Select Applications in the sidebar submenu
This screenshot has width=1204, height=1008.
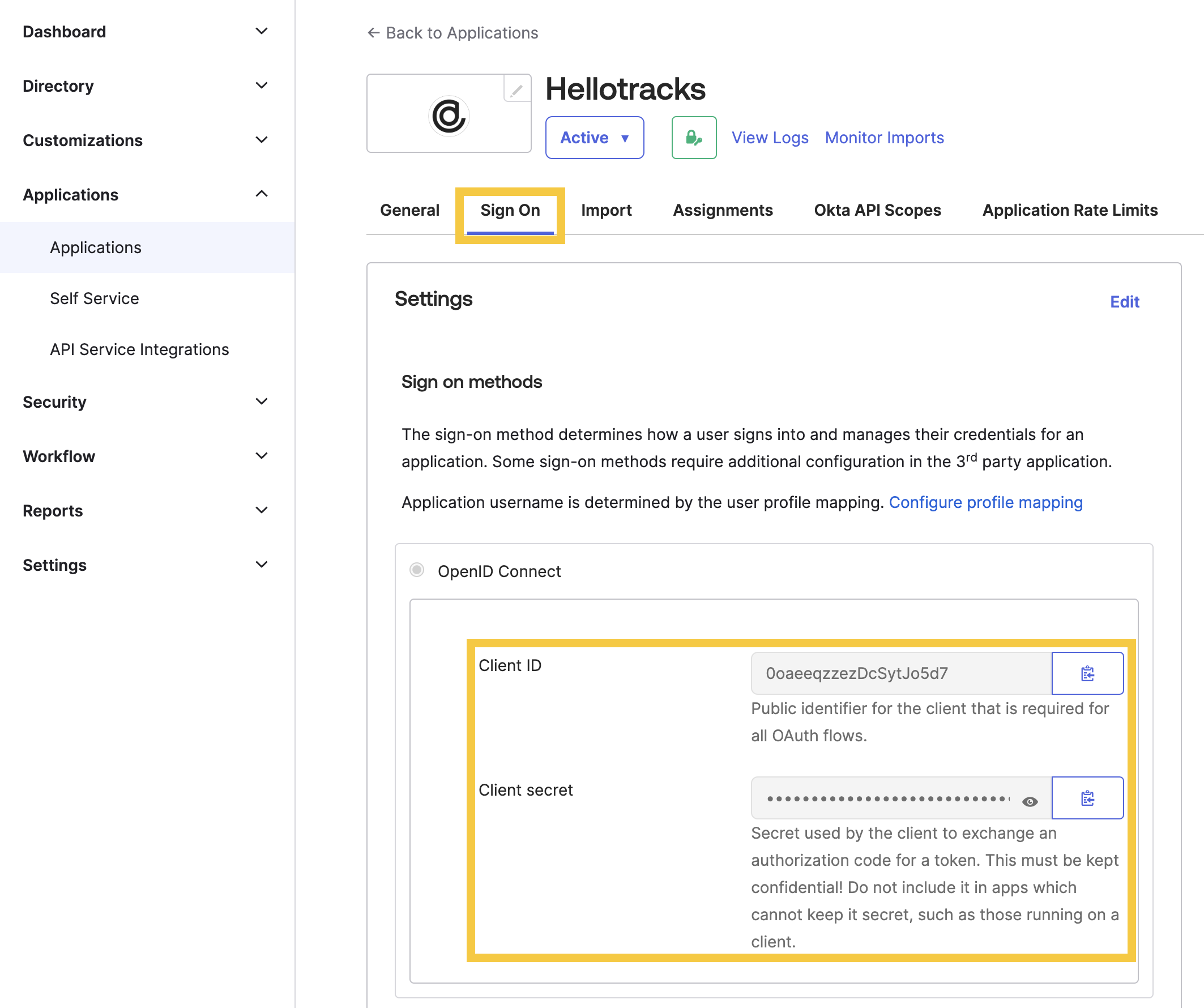tap(147, 247)
